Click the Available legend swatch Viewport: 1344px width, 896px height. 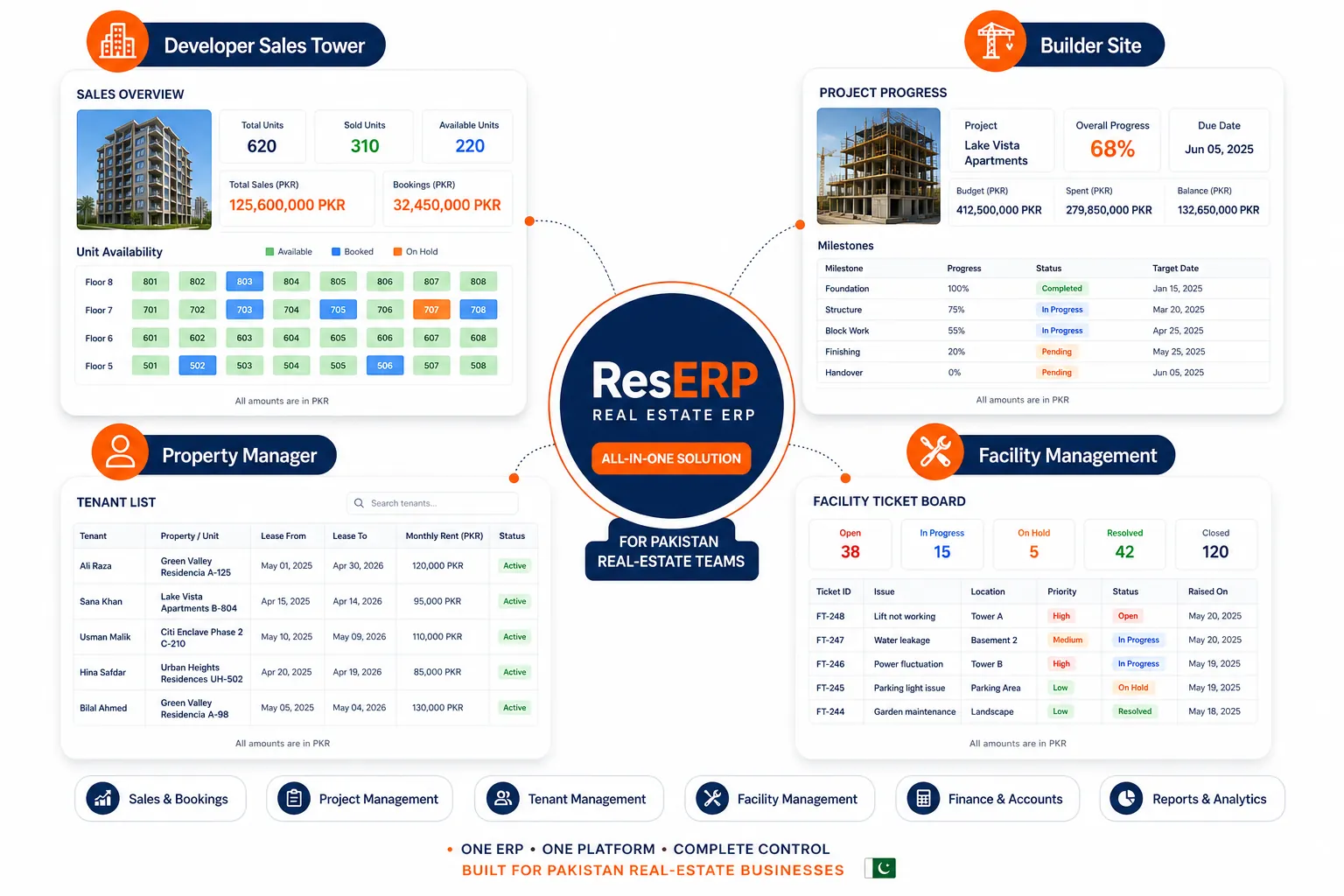pyautogui.click(x=269, y=252)
